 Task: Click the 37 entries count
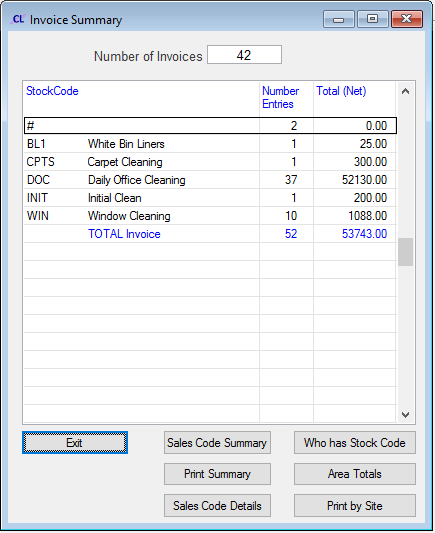click(291, 180)
